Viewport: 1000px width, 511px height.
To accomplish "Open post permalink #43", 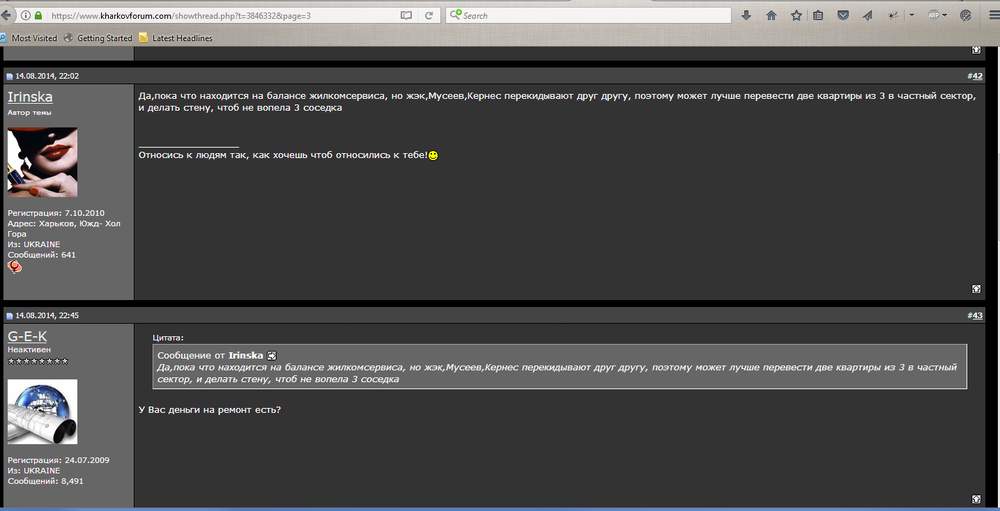I will pos(974,315).
